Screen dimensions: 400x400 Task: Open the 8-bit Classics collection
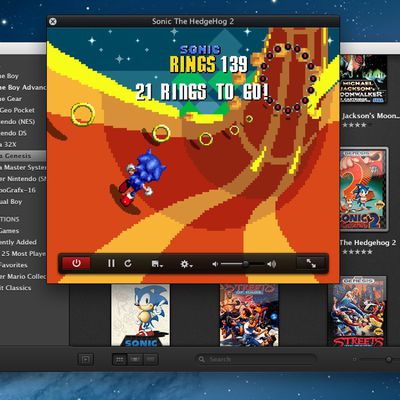point(16,288)
